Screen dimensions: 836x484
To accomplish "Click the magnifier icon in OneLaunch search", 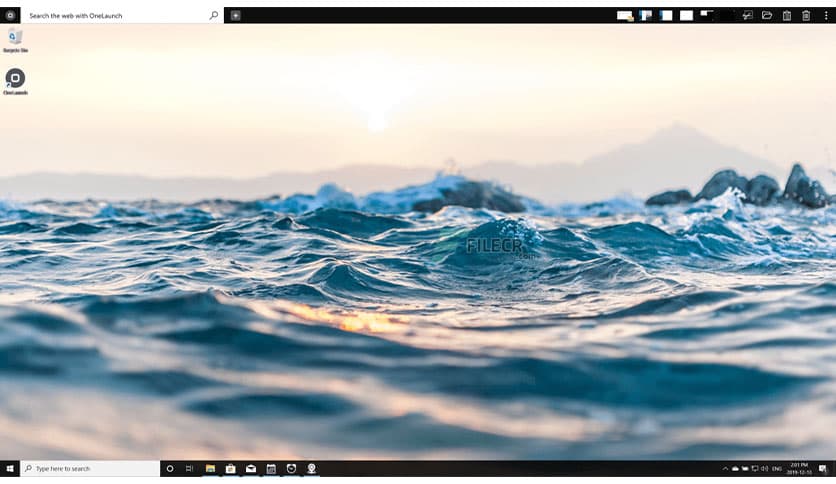I will pyautogui.click(x=213, y=16).
